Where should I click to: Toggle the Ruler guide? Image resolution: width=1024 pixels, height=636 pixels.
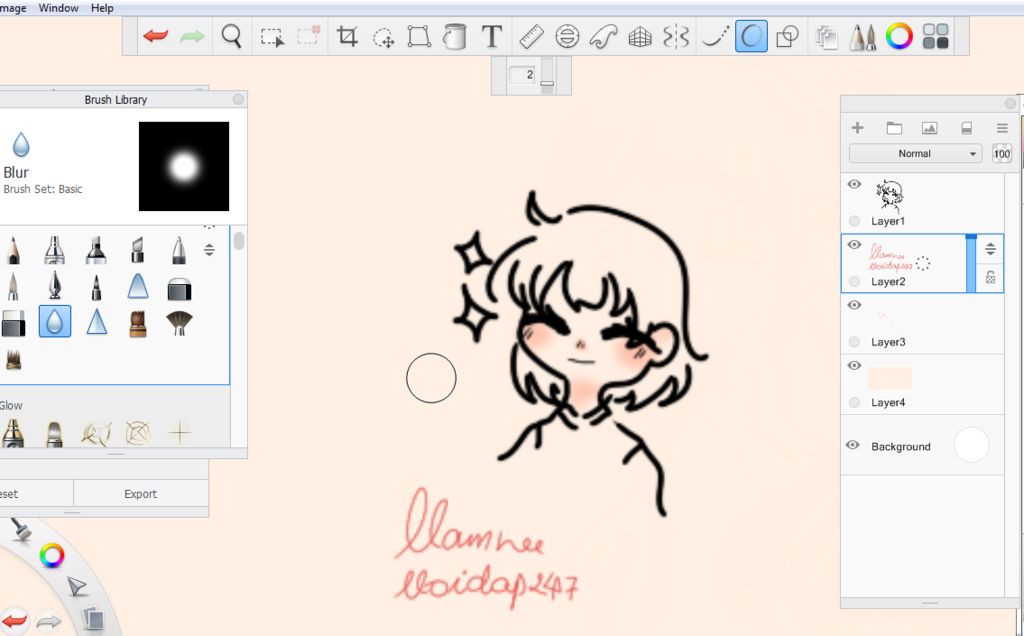(532, 37)
